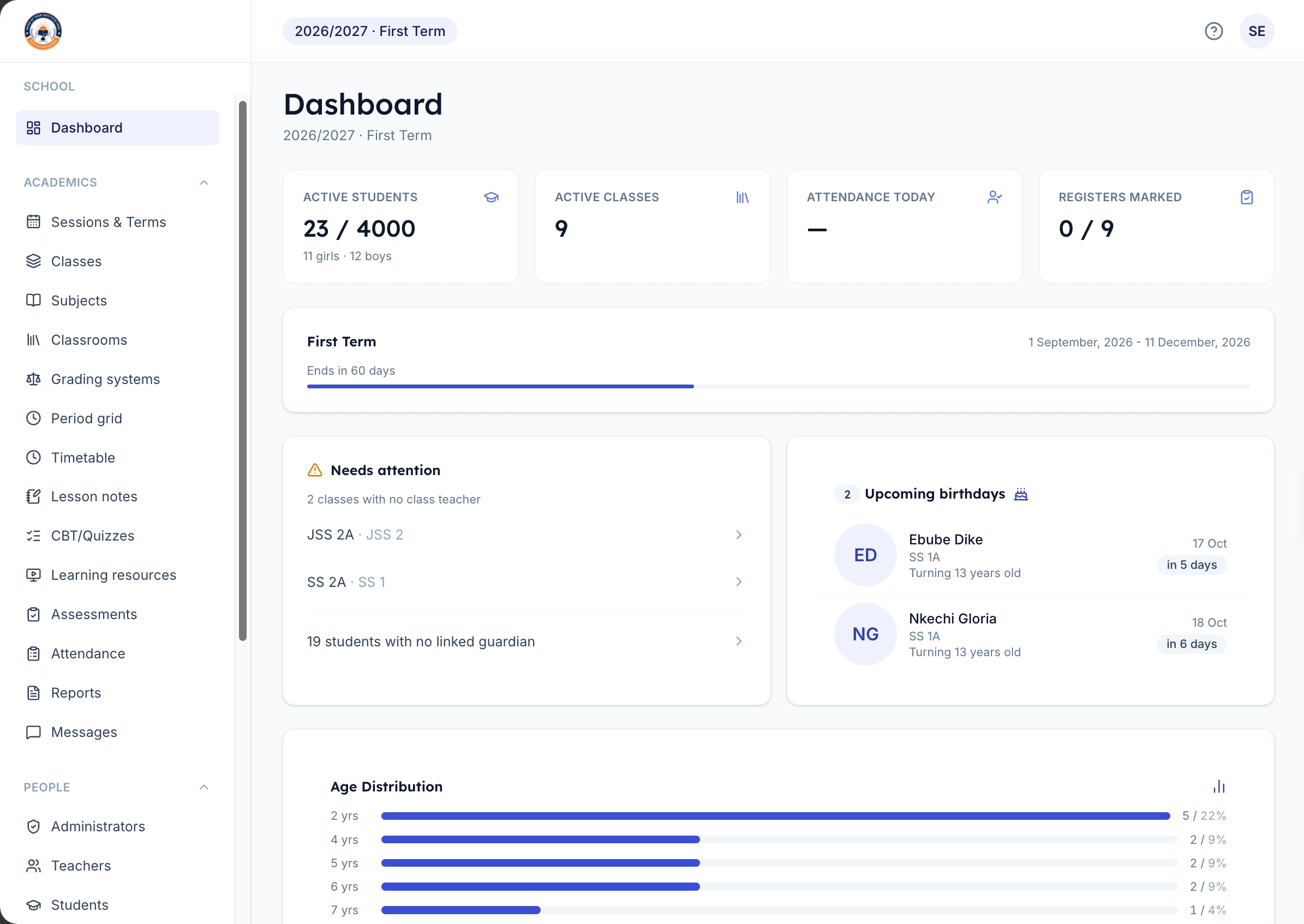Viewport: 1304px width, 924px height.
Task: Open CBT/Quizzes
Action: (x=117, y=536)
